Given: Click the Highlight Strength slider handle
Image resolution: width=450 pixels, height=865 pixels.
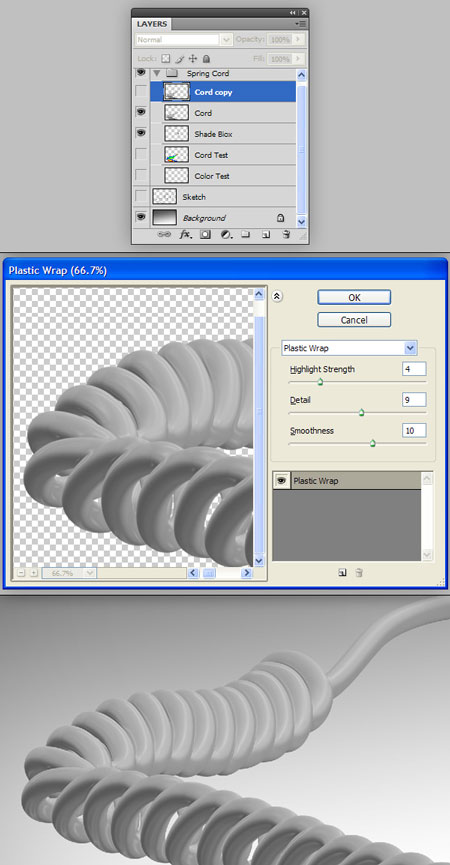Looking at the screenshot, I should point(320,382).
